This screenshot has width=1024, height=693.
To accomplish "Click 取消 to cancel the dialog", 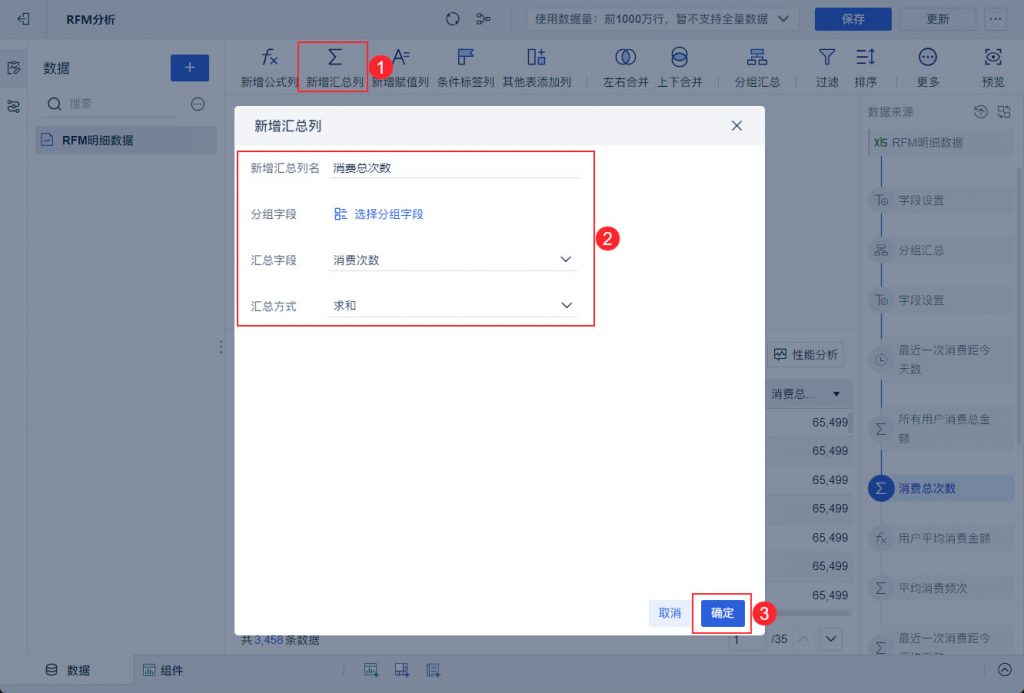I will 670,613.
